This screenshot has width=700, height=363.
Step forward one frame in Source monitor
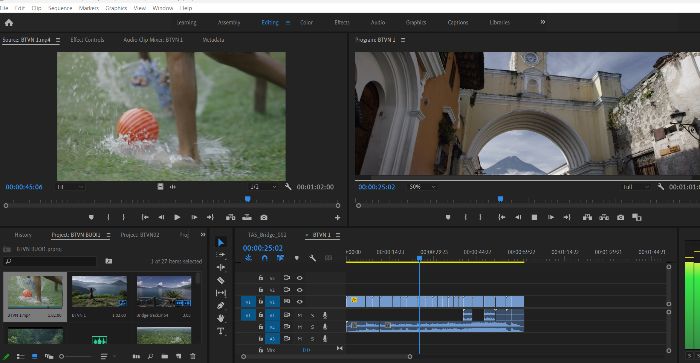194,217
